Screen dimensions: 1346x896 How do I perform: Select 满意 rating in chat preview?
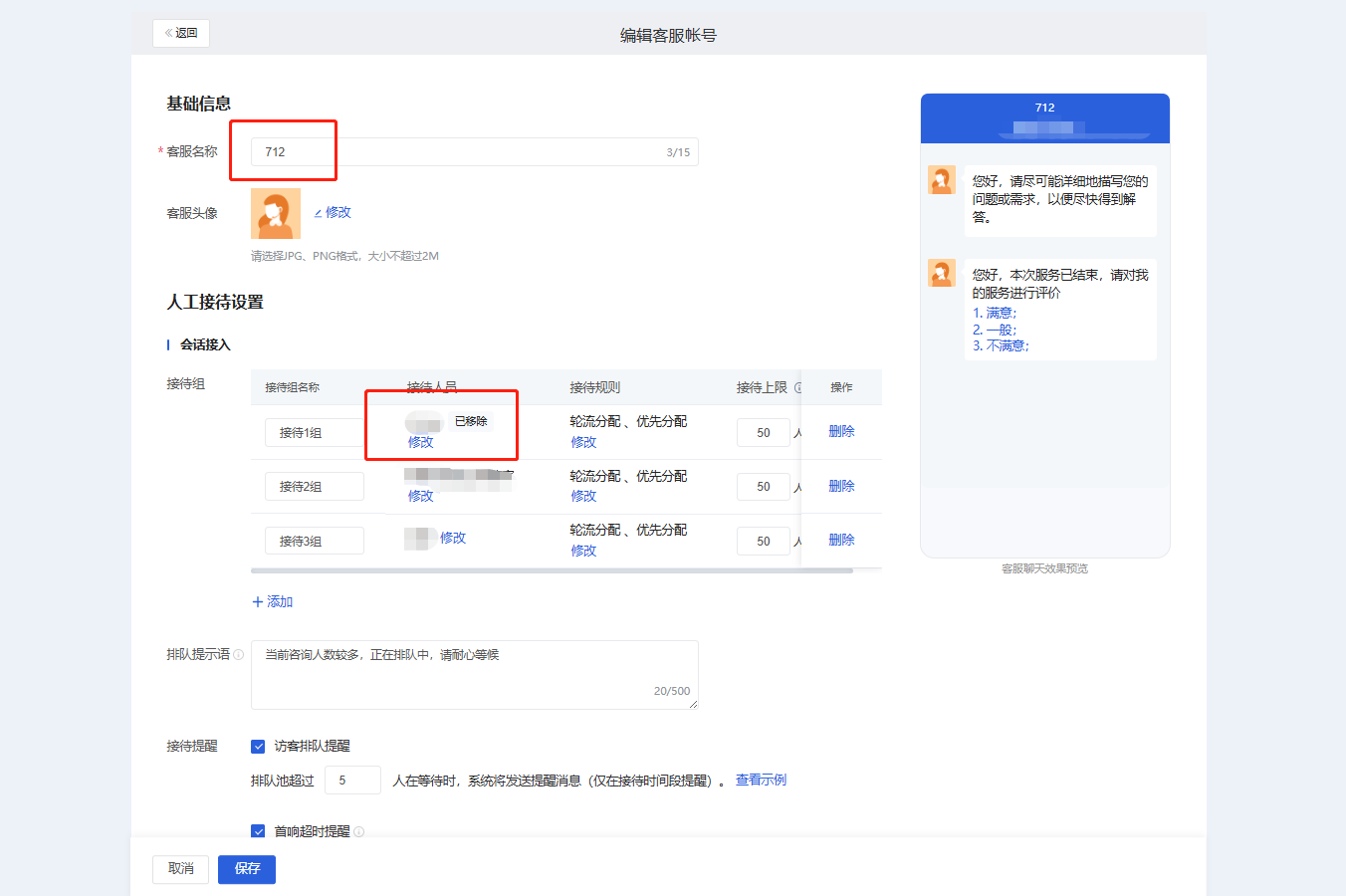click(x=995, y=313)
